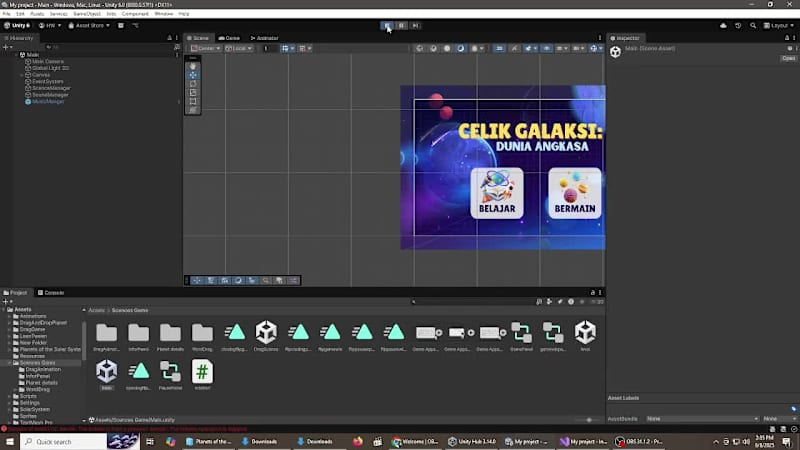Click the BELAJAR button in Scene view
Image resolution: width=800 pixels, height=450 pixels.
(497, 193)
